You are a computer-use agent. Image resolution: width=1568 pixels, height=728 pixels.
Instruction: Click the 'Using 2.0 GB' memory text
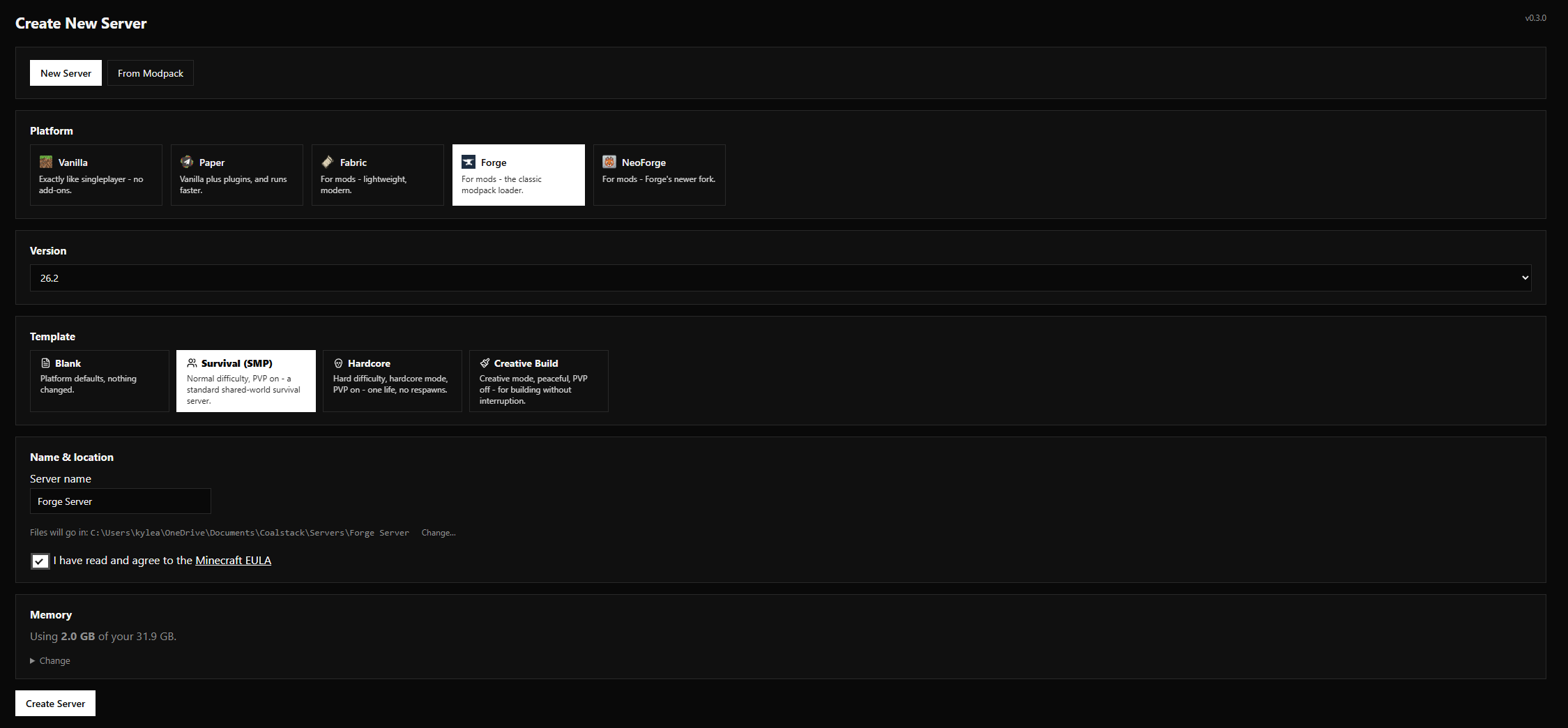click(x=103, y=636)
